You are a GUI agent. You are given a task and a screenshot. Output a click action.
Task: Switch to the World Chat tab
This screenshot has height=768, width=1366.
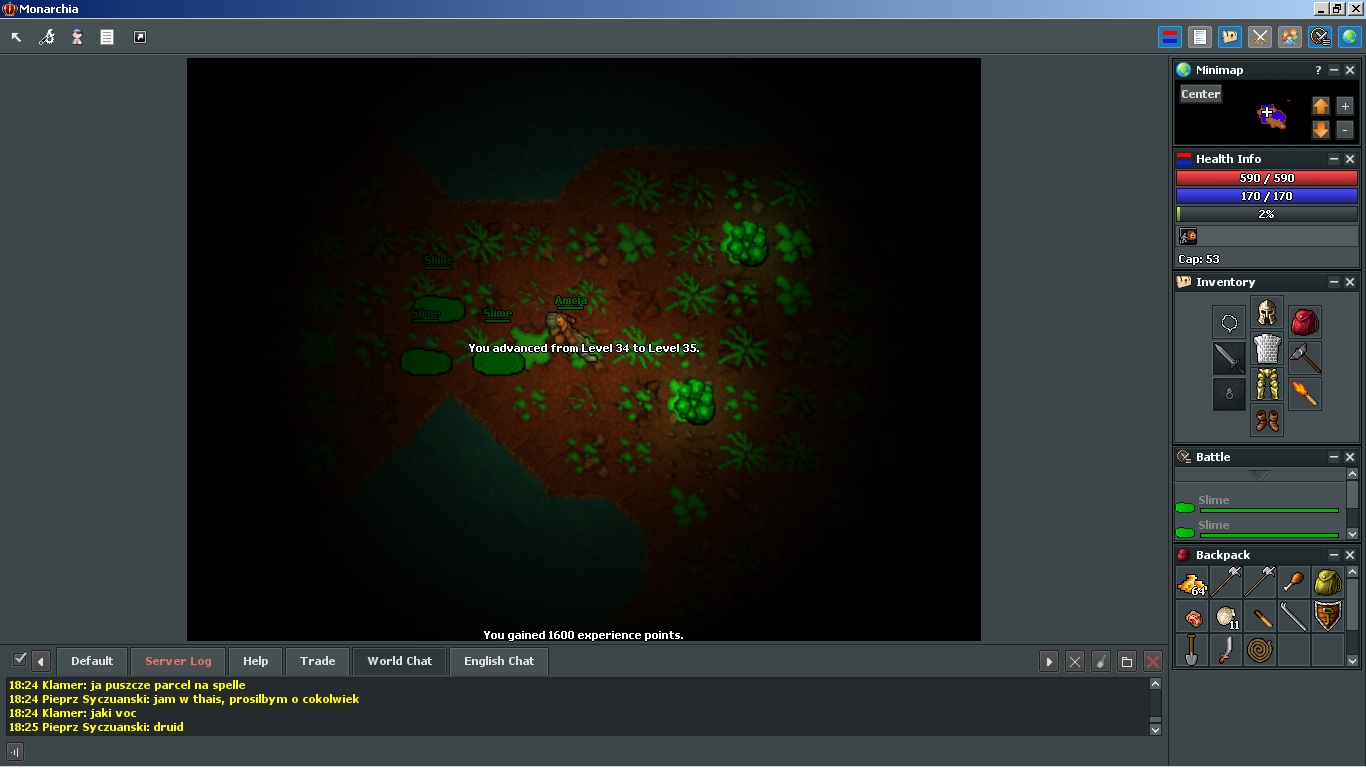pyautogui.click(x=399, y=661)
